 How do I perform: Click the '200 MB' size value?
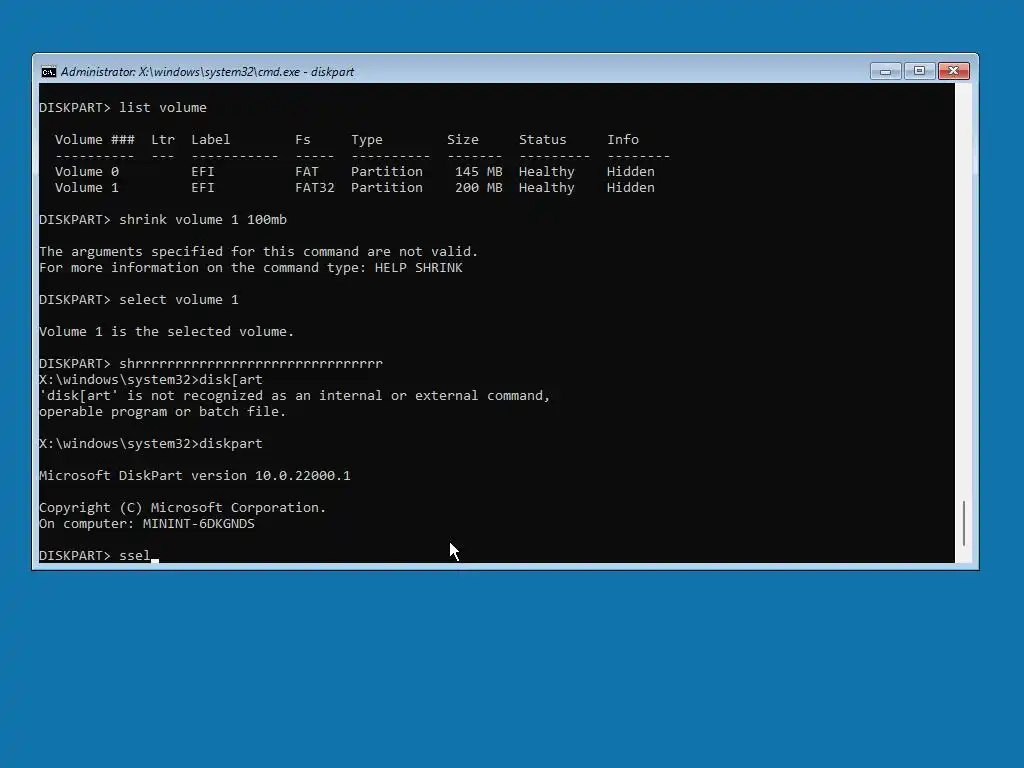(x=479, y=187)
